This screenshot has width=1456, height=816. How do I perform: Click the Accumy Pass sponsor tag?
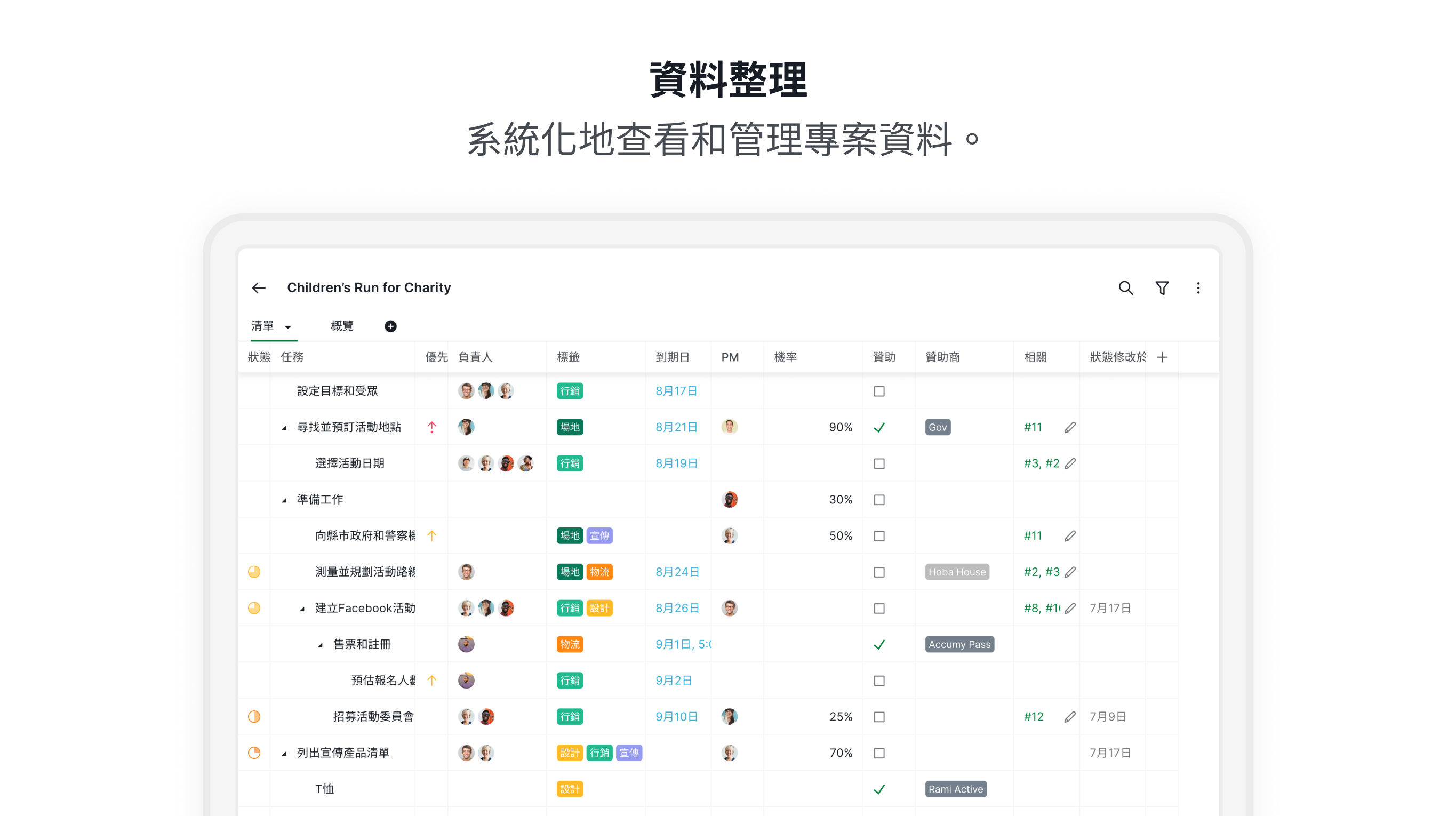(x=959, y=644)
